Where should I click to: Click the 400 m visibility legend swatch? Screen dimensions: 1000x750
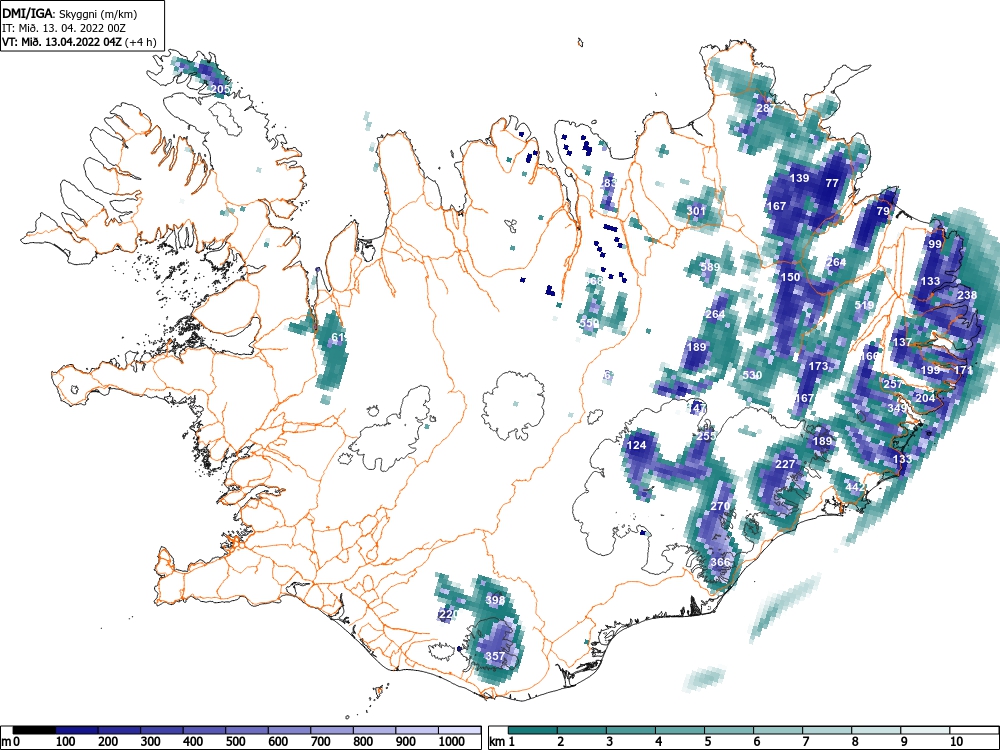205,730
